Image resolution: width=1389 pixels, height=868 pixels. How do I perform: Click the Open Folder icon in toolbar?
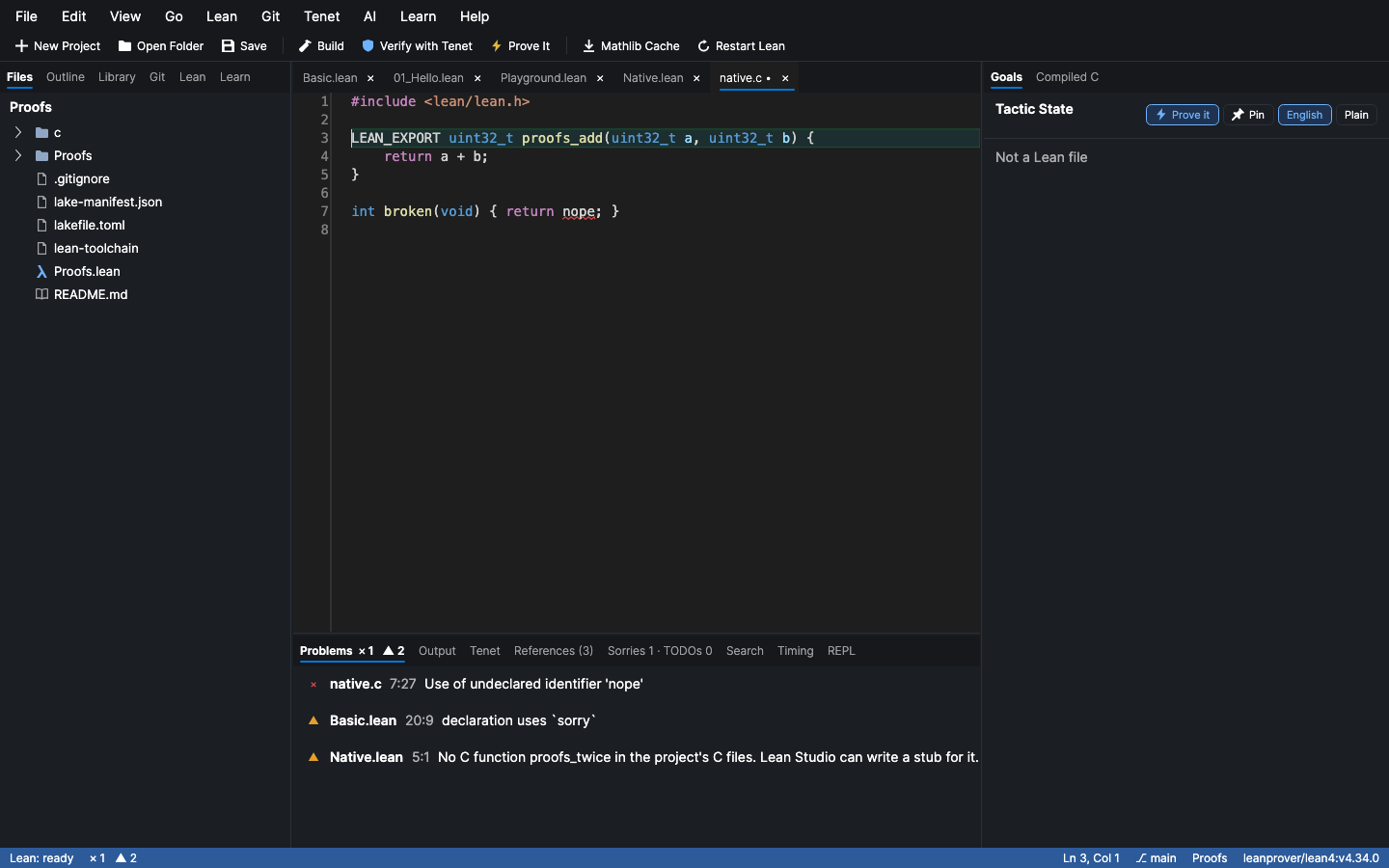(x=124, y=46)
